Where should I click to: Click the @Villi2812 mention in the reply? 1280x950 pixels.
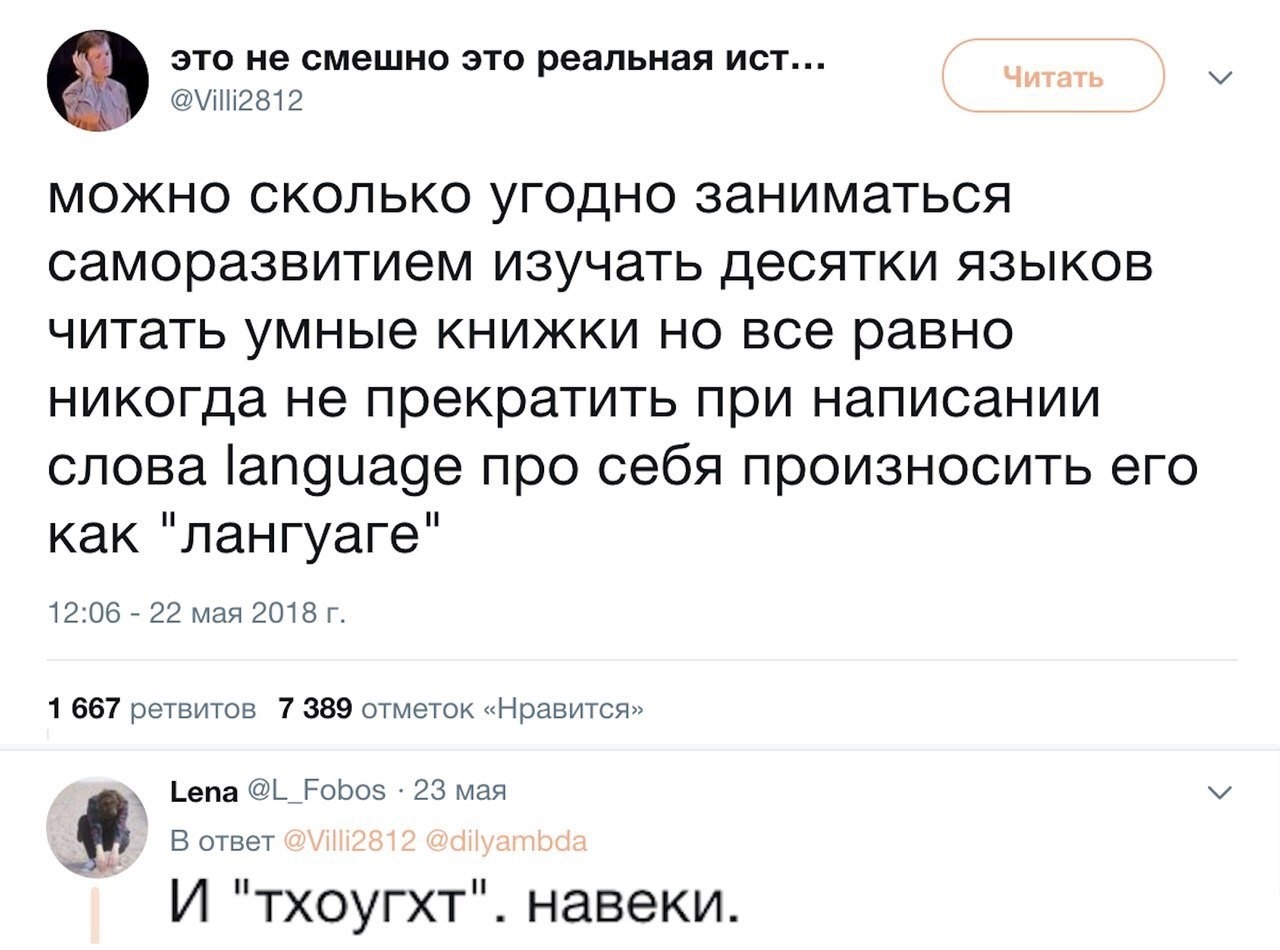point(344,842)
